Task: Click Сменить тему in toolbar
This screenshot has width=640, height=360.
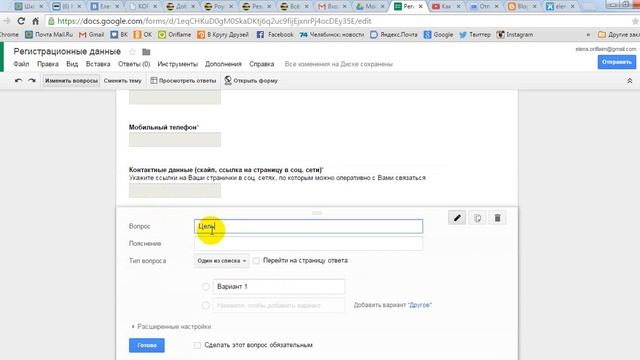Action: coord(122,81)
